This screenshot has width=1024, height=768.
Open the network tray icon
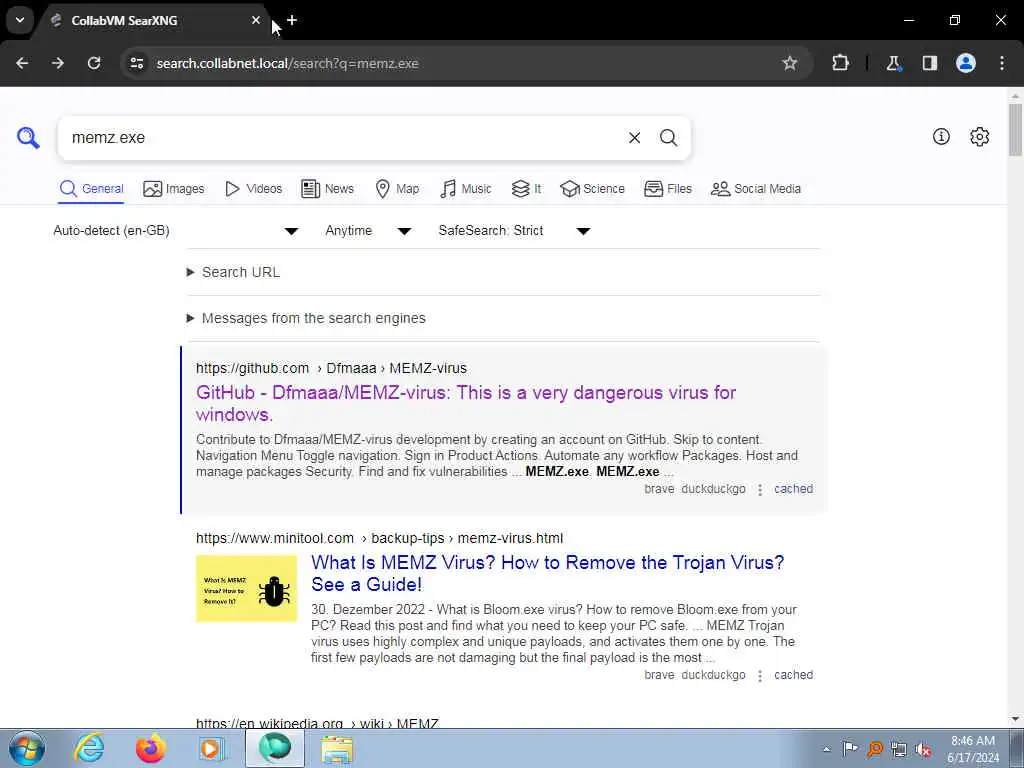pyautogui.click(x=899, y=749)
